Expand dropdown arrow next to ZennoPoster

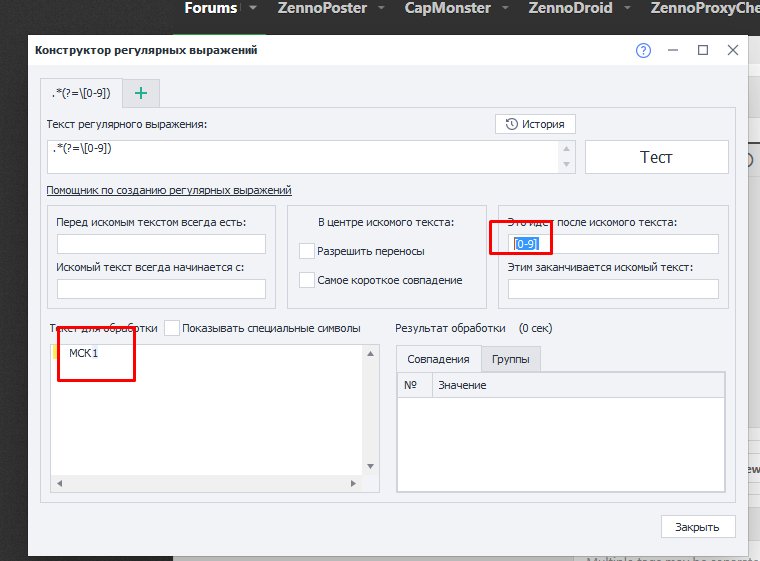(381, 8)
